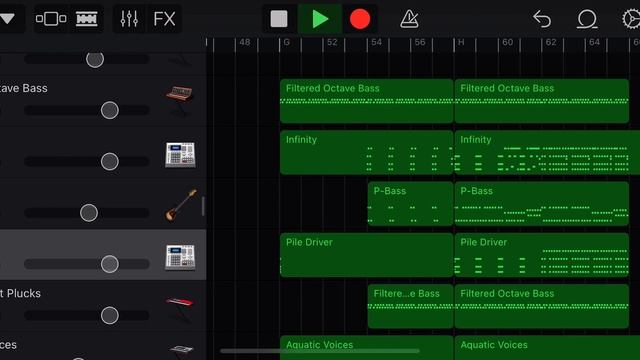Adjust the topmost partially visible volume slider
Image resolution: width=640 pixels, height=360 pixels.
coord(95,59)
